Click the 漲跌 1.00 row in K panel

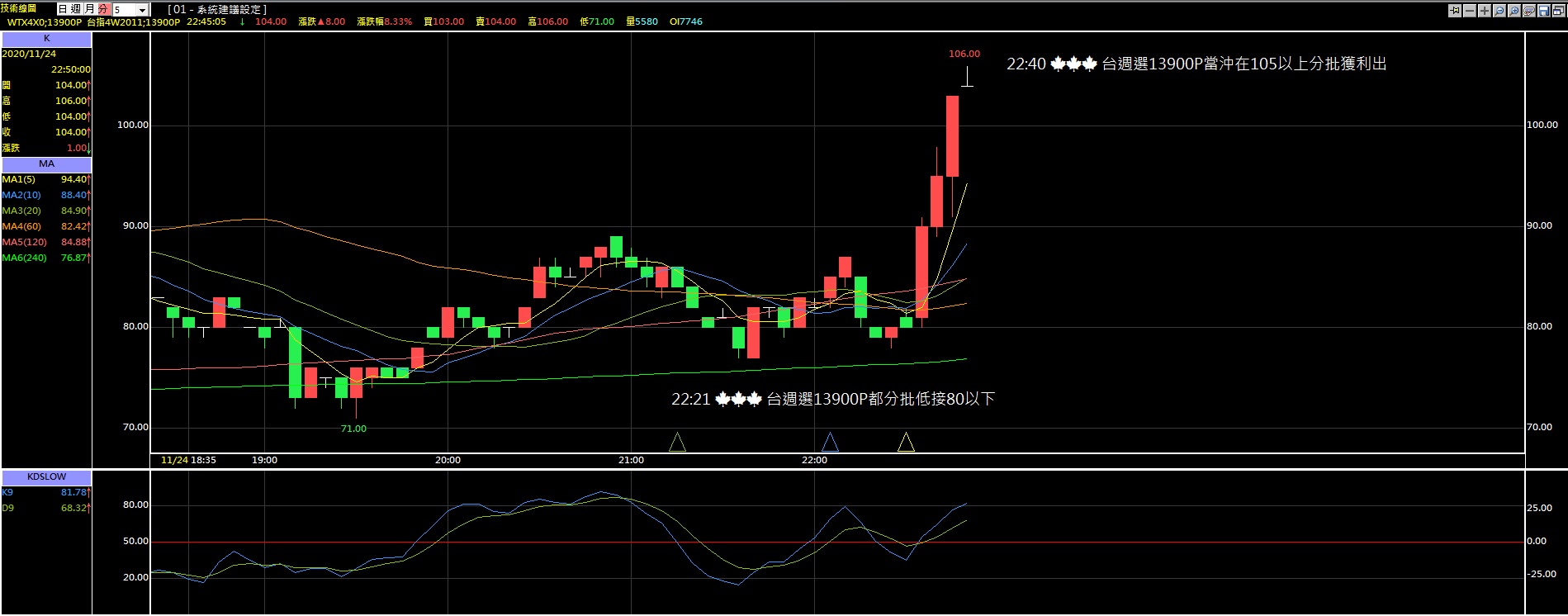pyautogui.click(x=46, y=148)
